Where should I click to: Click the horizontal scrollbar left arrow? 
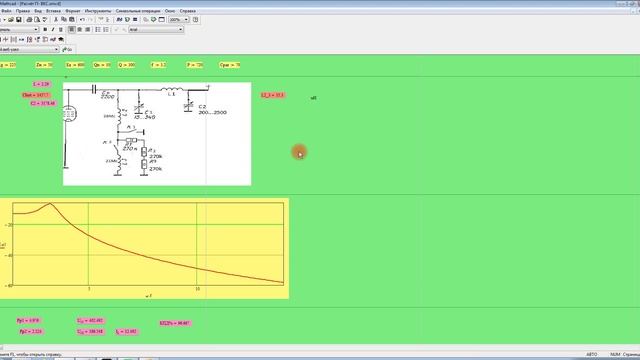pos(2,347)
